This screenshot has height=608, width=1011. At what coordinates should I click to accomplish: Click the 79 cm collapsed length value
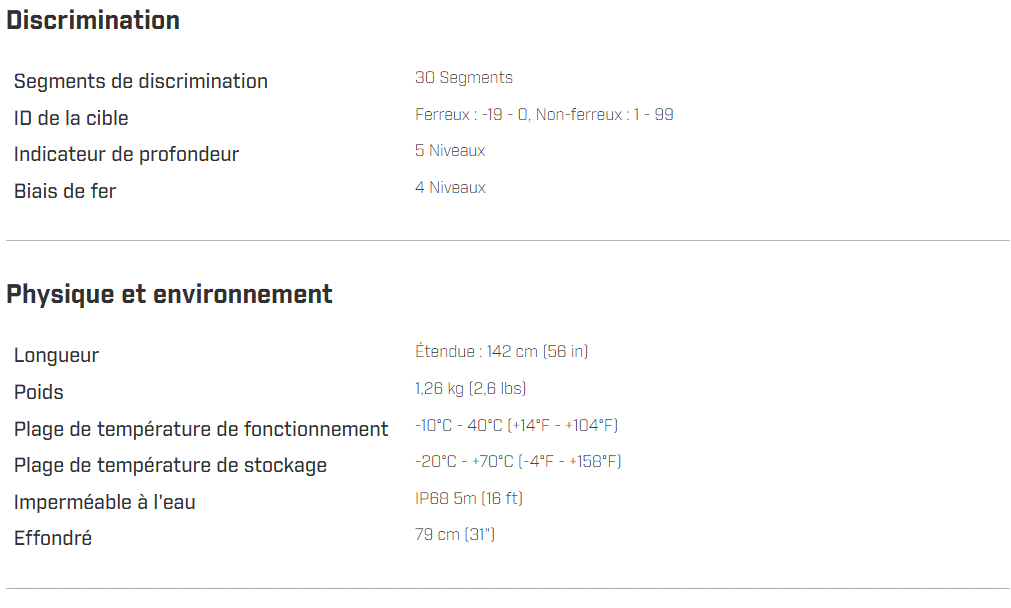click(x=455, y=535)
